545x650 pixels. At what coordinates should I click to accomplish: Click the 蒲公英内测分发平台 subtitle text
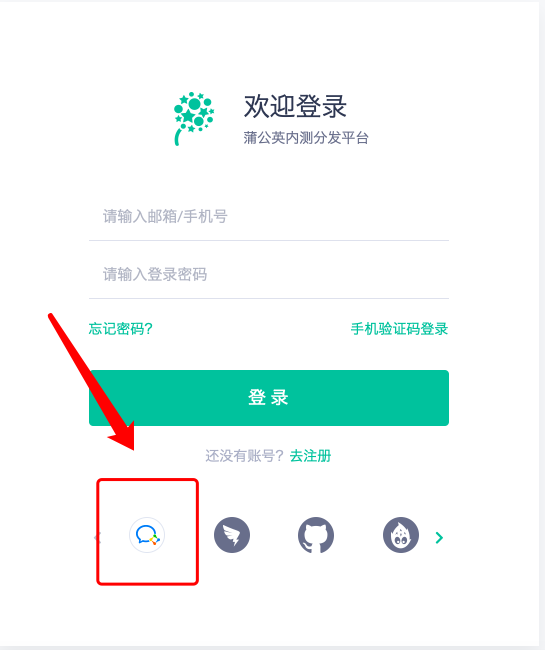pos(306,138)
